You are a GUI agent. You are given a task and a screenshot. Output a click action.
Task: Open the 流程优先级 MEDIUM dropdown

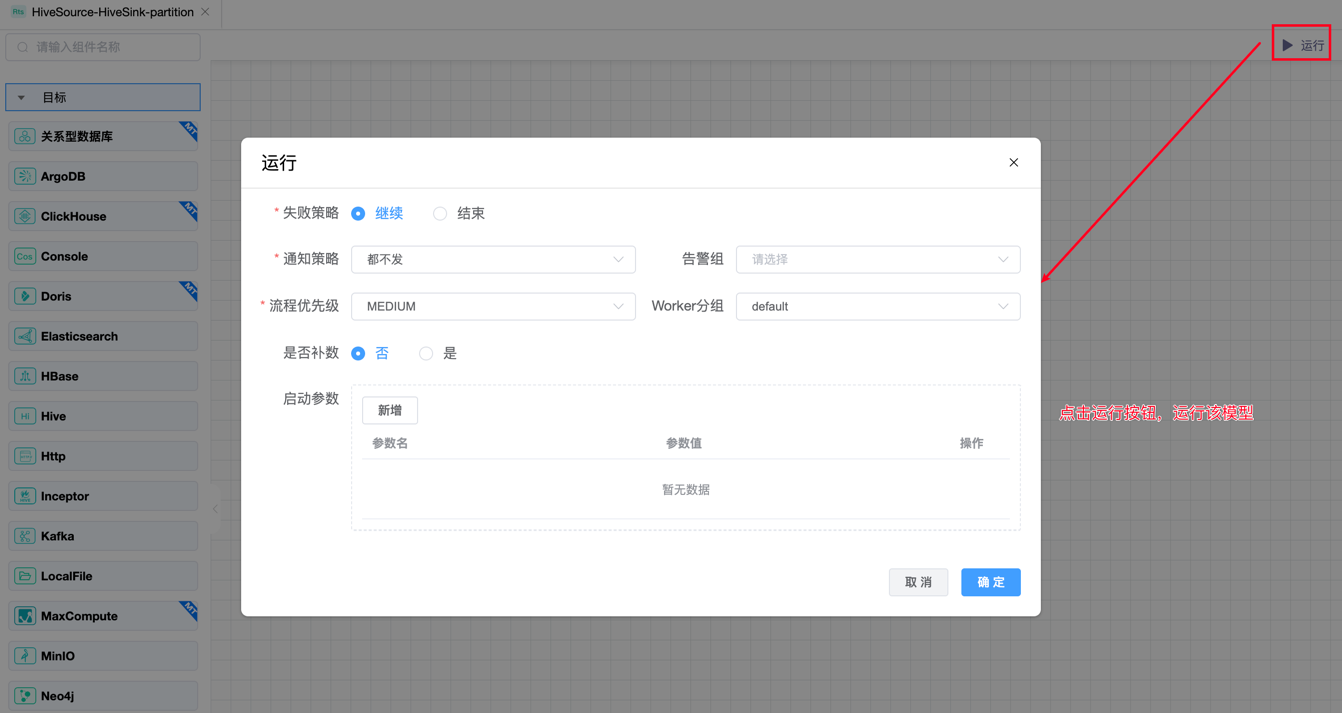[493, 307]
